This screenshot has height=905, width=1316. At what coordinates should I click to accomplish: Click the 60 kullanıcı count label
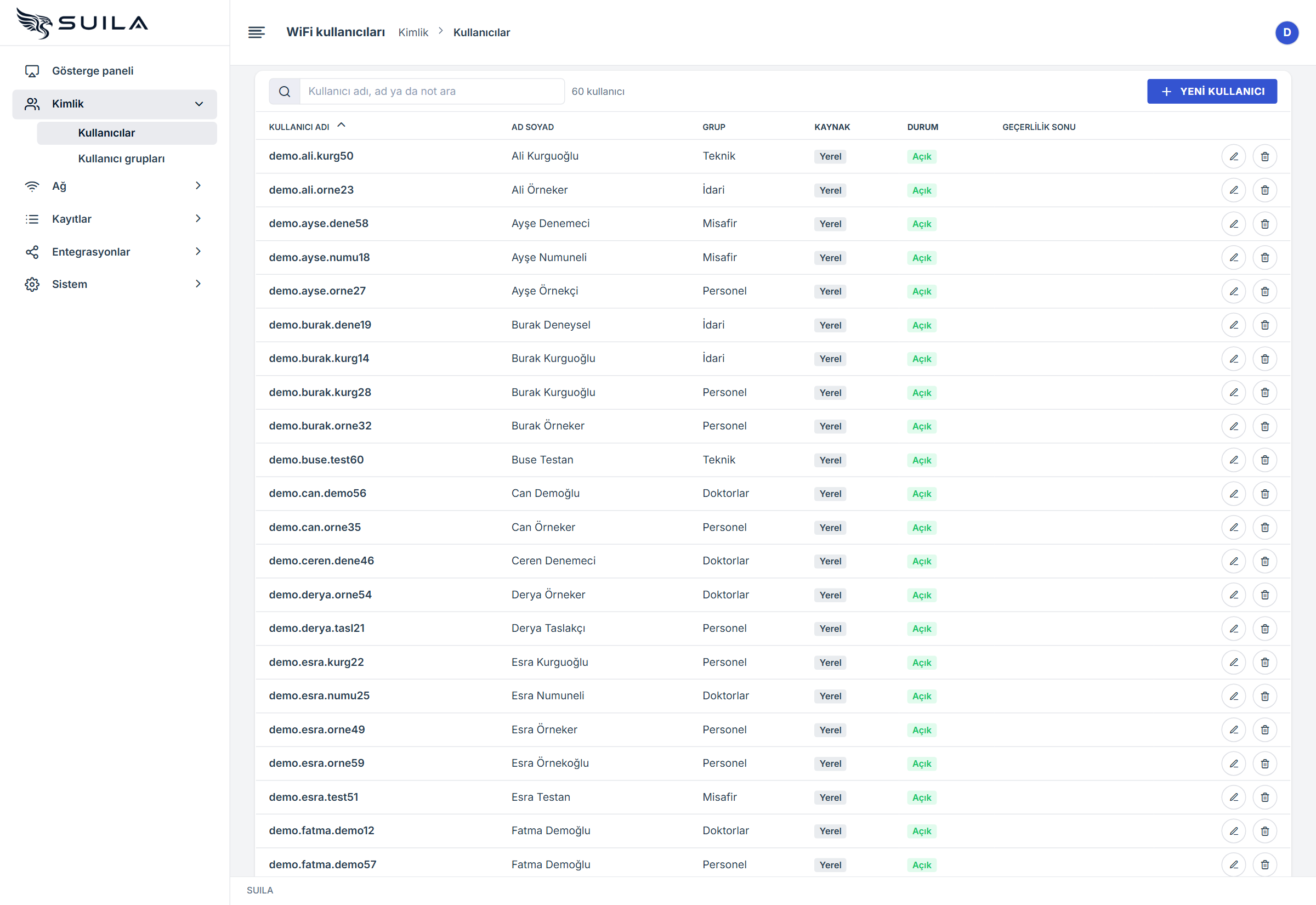pos(598,91)
